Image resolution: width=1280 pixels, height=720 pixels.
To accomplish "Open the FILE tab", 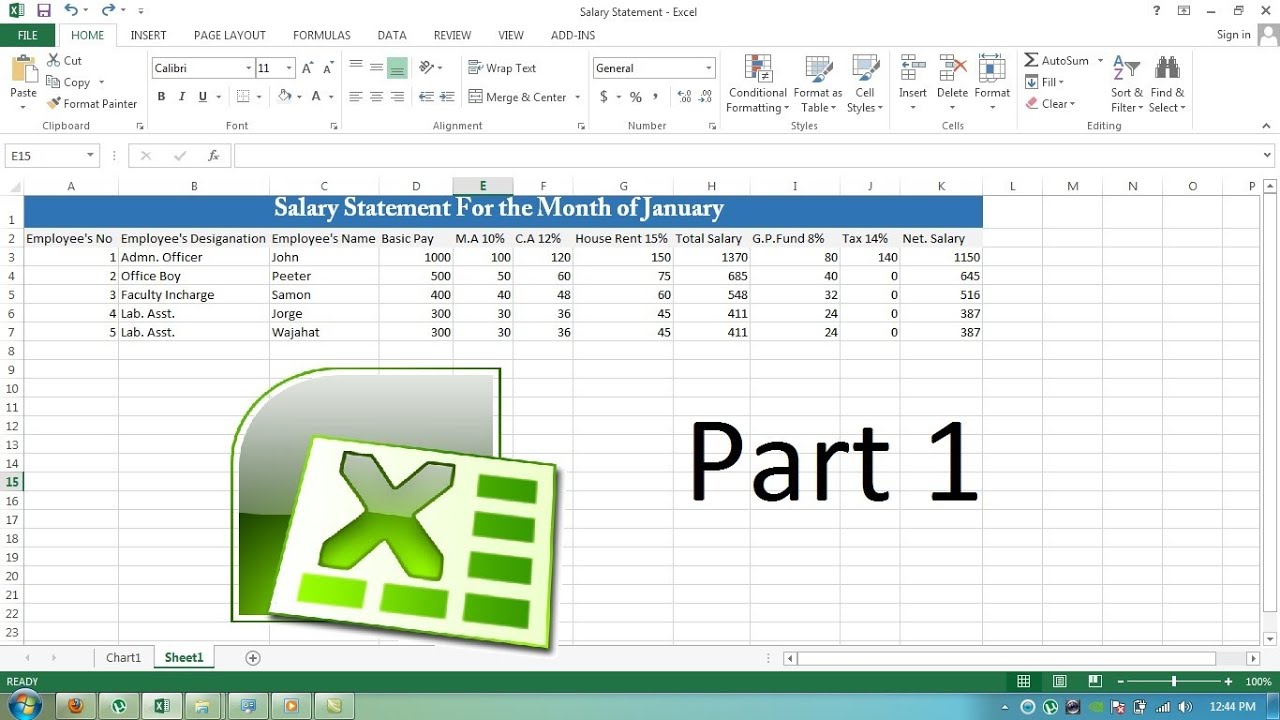I will tap(28, 35).
